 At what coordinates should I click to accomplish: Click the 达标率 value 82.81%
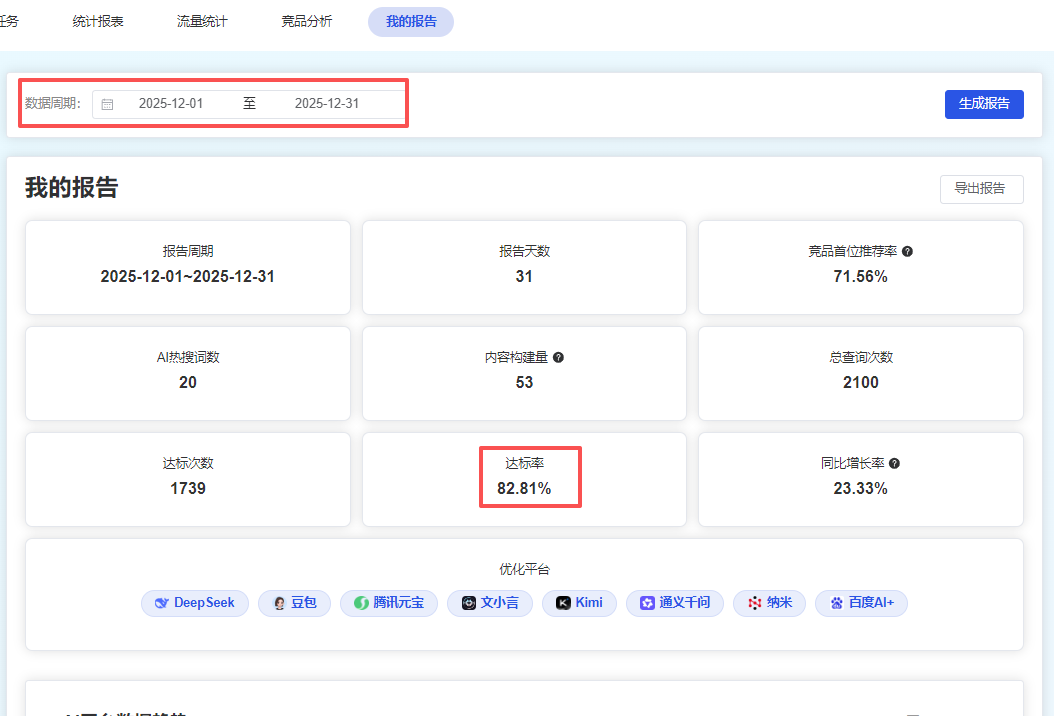click(524, 488)
